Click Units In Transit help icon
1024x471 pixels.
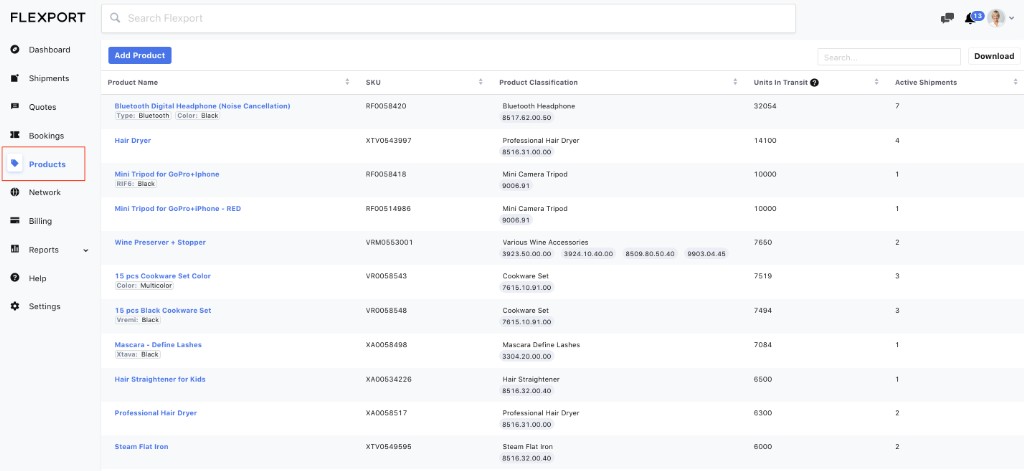[x=814, y=82]
